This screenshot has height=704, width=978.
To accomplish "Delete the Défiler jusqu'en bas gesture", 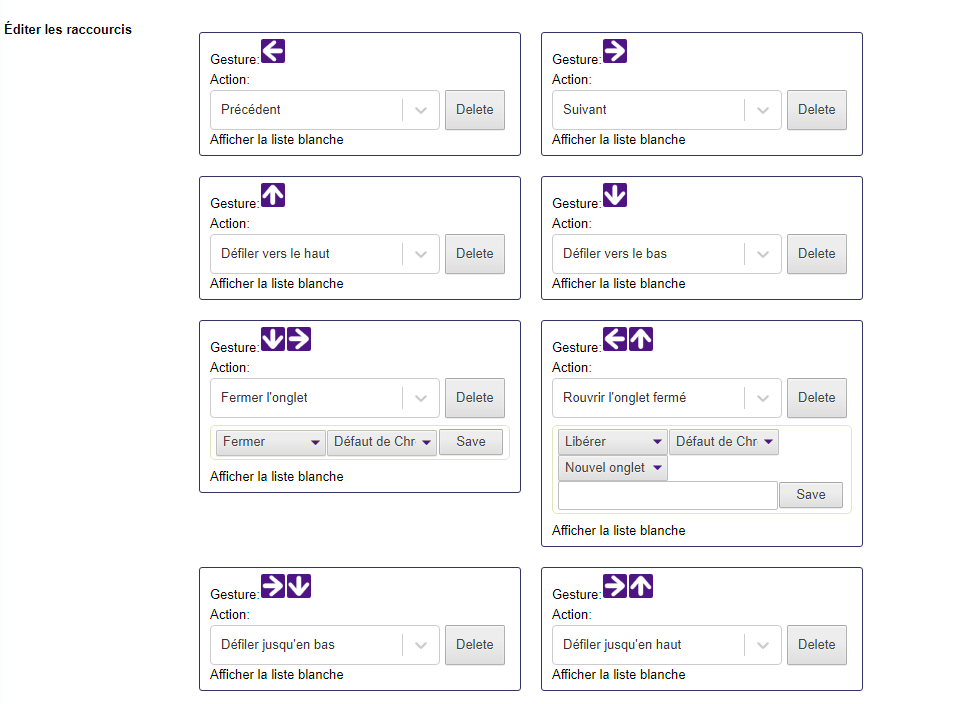I will point(475,645).
